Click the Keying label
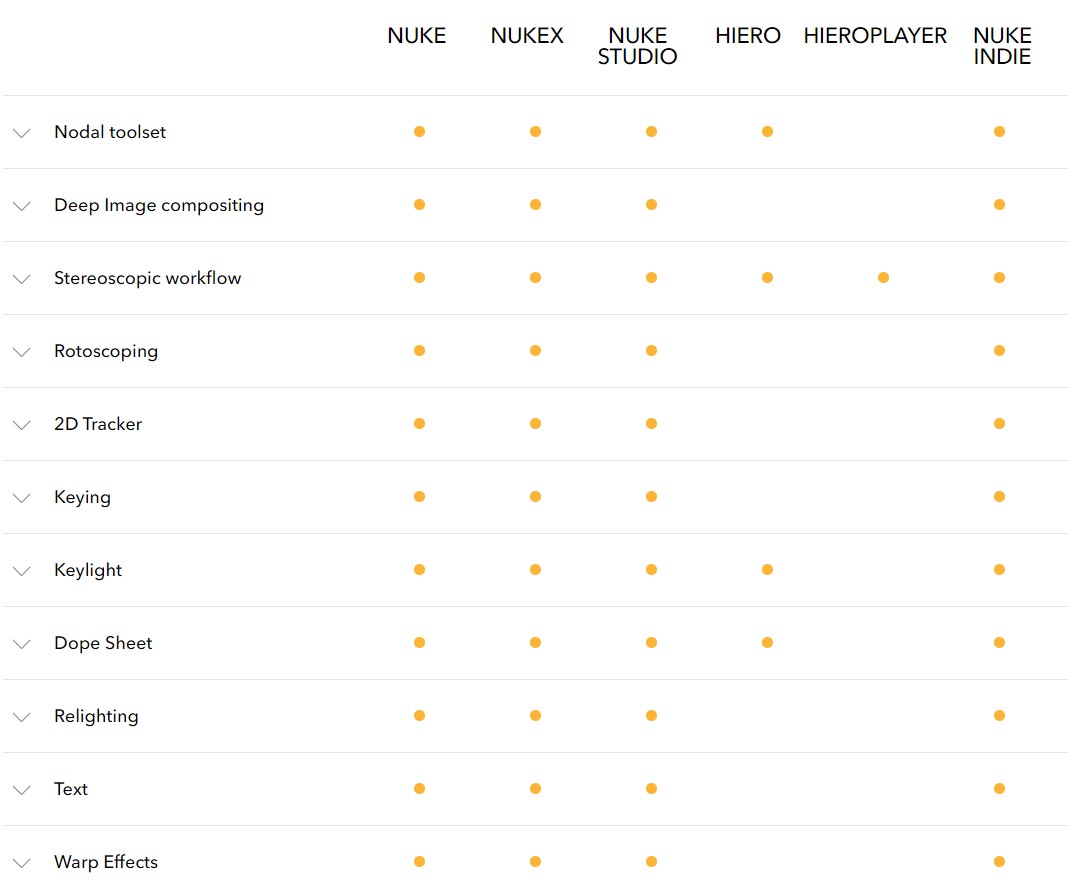Screen dimensions: 1073x895 click(x=82, y=497)
